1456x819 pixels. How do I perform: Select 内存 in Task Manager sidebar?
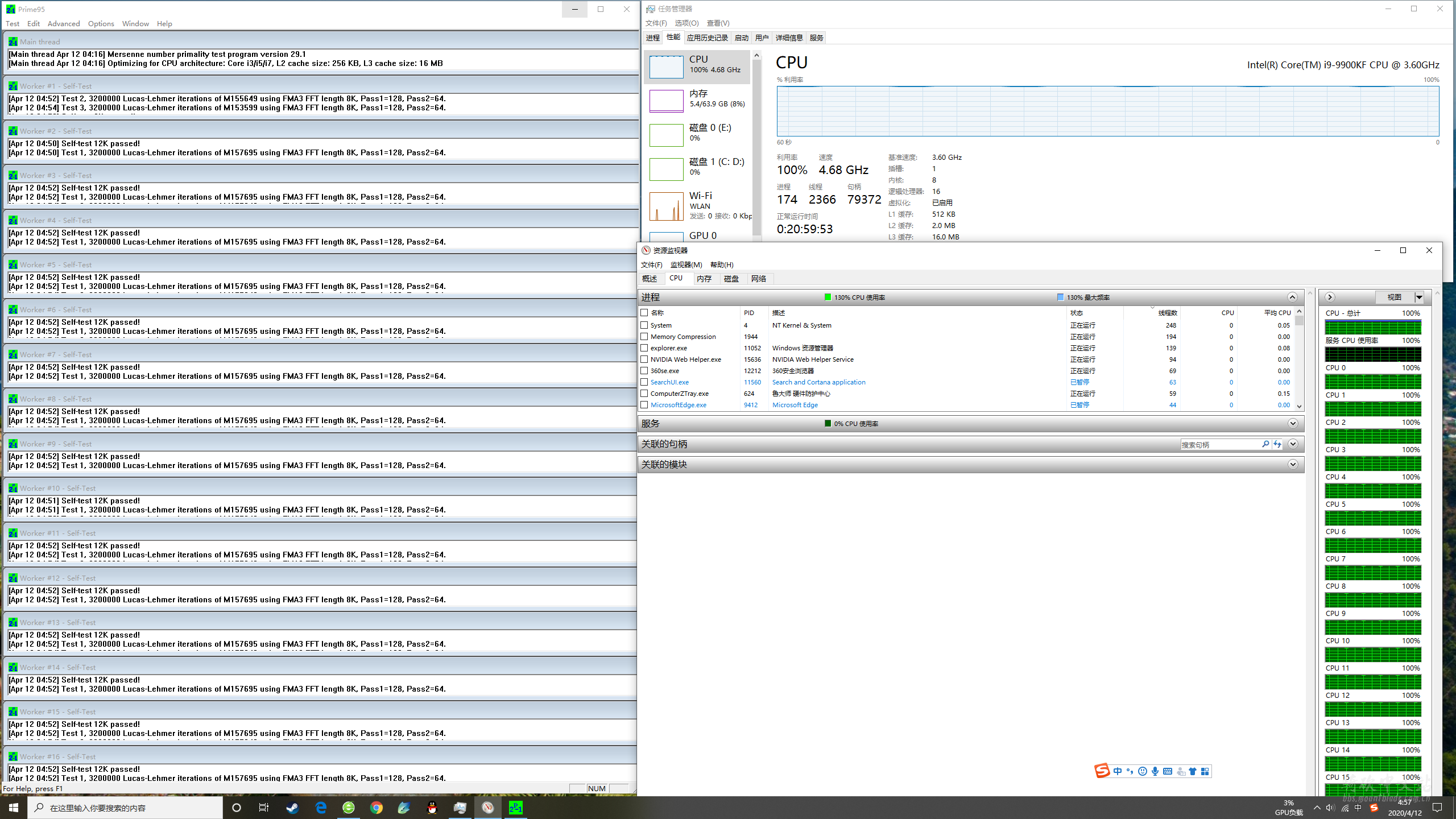pos(697,101)
